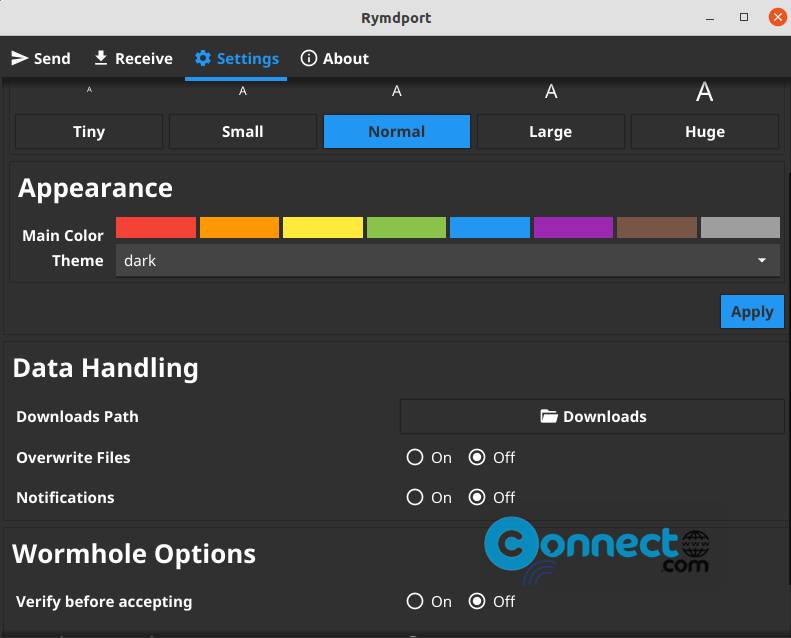Click the folder icon beside Downloads

click(549, 416)
